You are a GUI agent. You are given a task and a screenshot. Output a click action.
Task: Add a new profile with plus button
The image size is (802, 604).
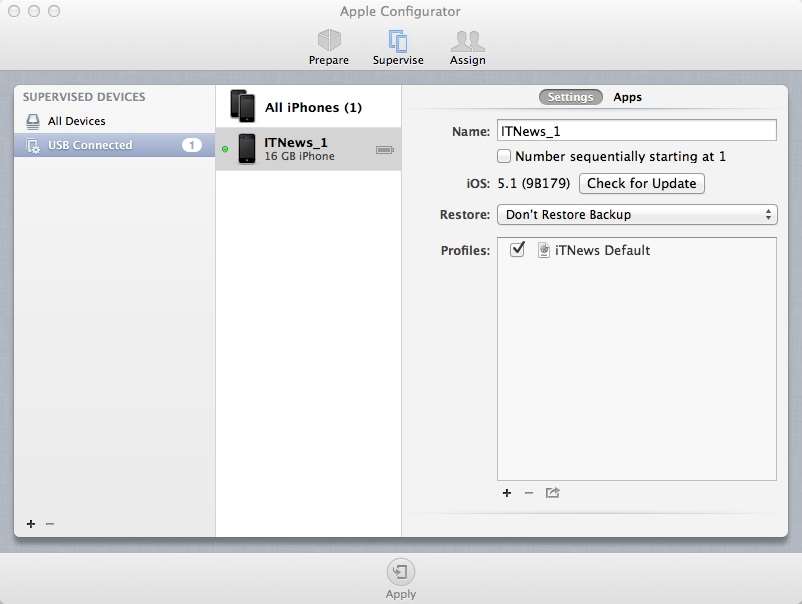pos(507,493)
